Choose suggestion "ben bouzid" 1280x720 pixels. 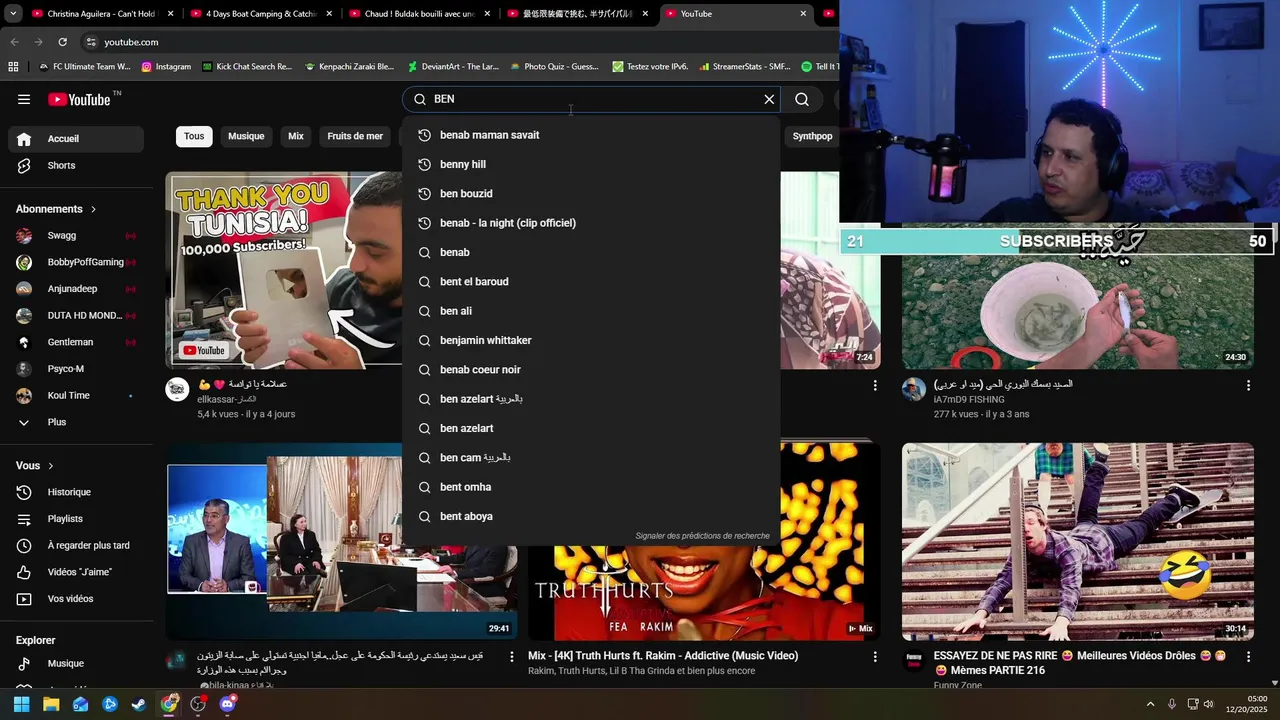(591, 194)
